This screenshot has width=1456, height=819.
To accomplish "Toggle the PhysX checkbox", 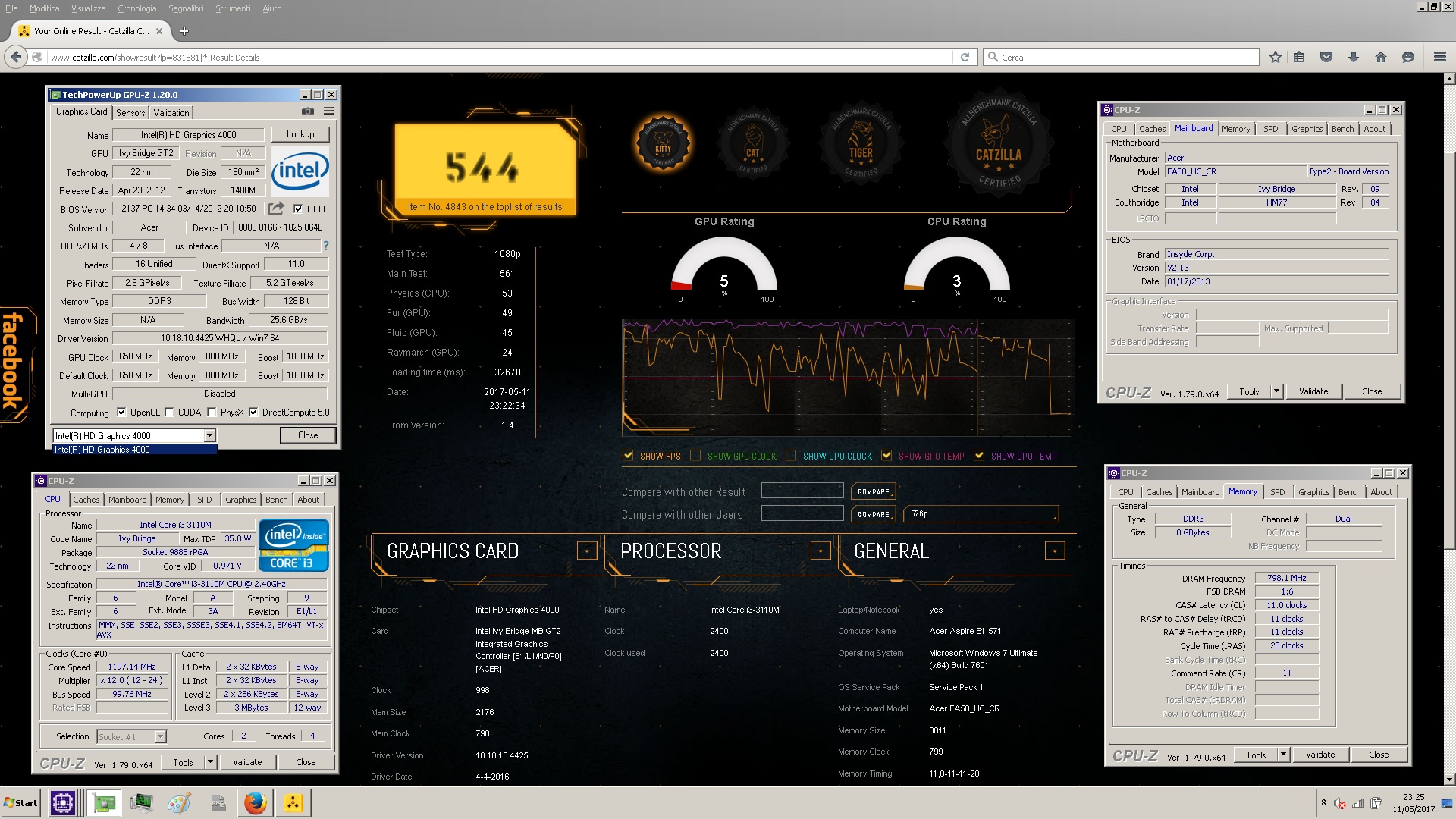I will click(212, 413).
